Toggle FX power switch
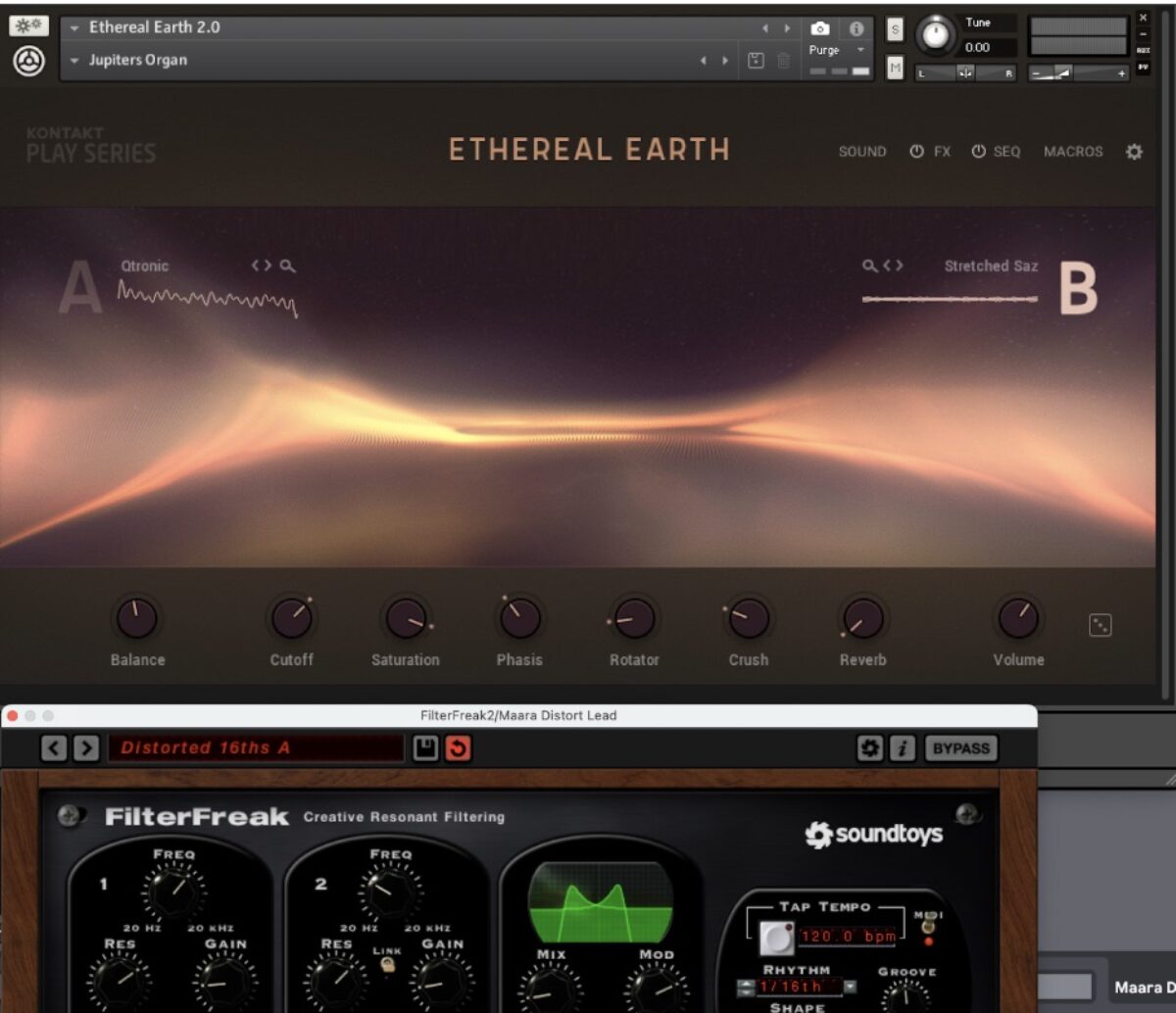 pos(917,152)
